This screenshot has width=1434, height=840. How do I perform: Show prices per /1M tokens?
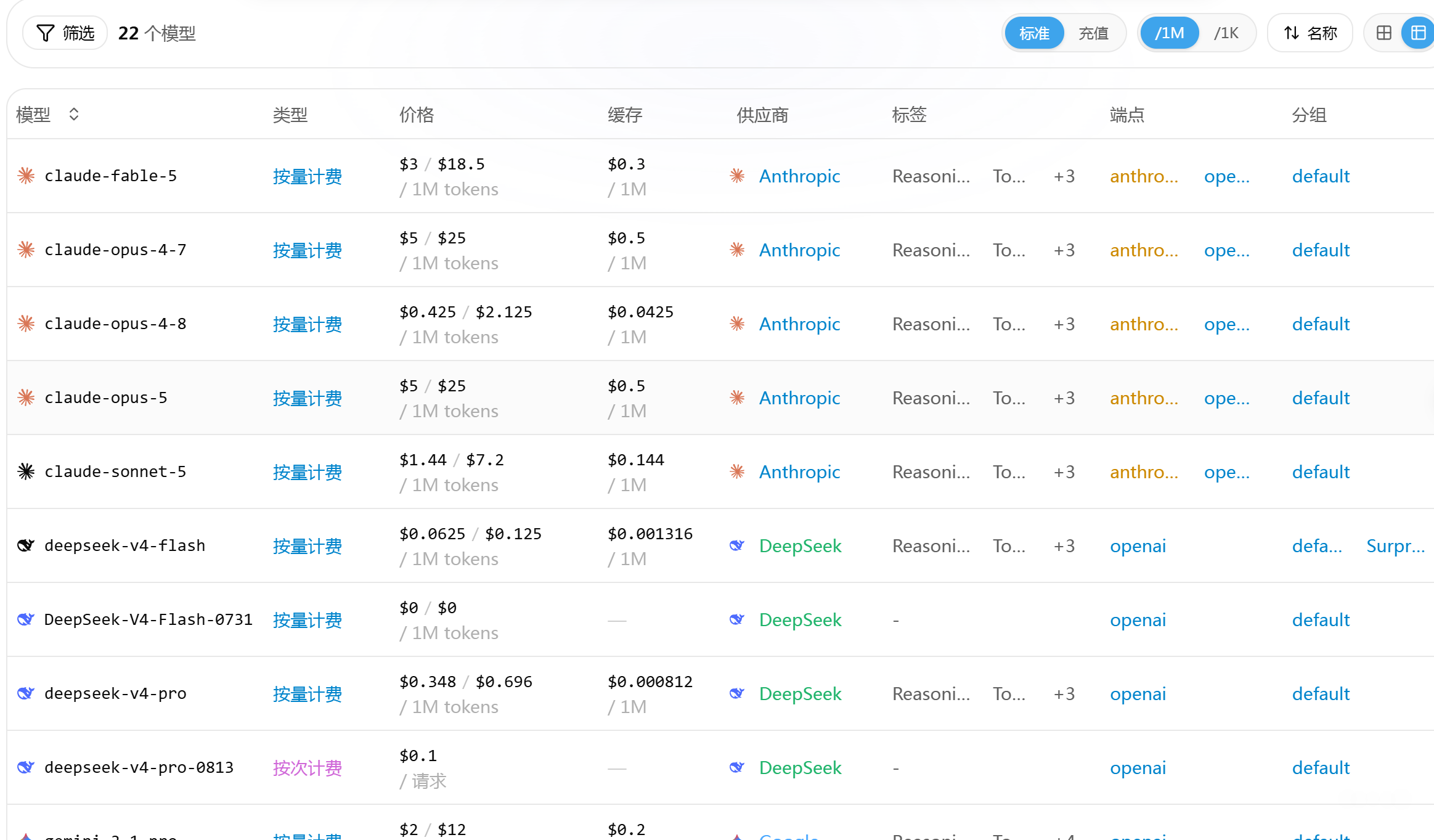(1169, 33)
